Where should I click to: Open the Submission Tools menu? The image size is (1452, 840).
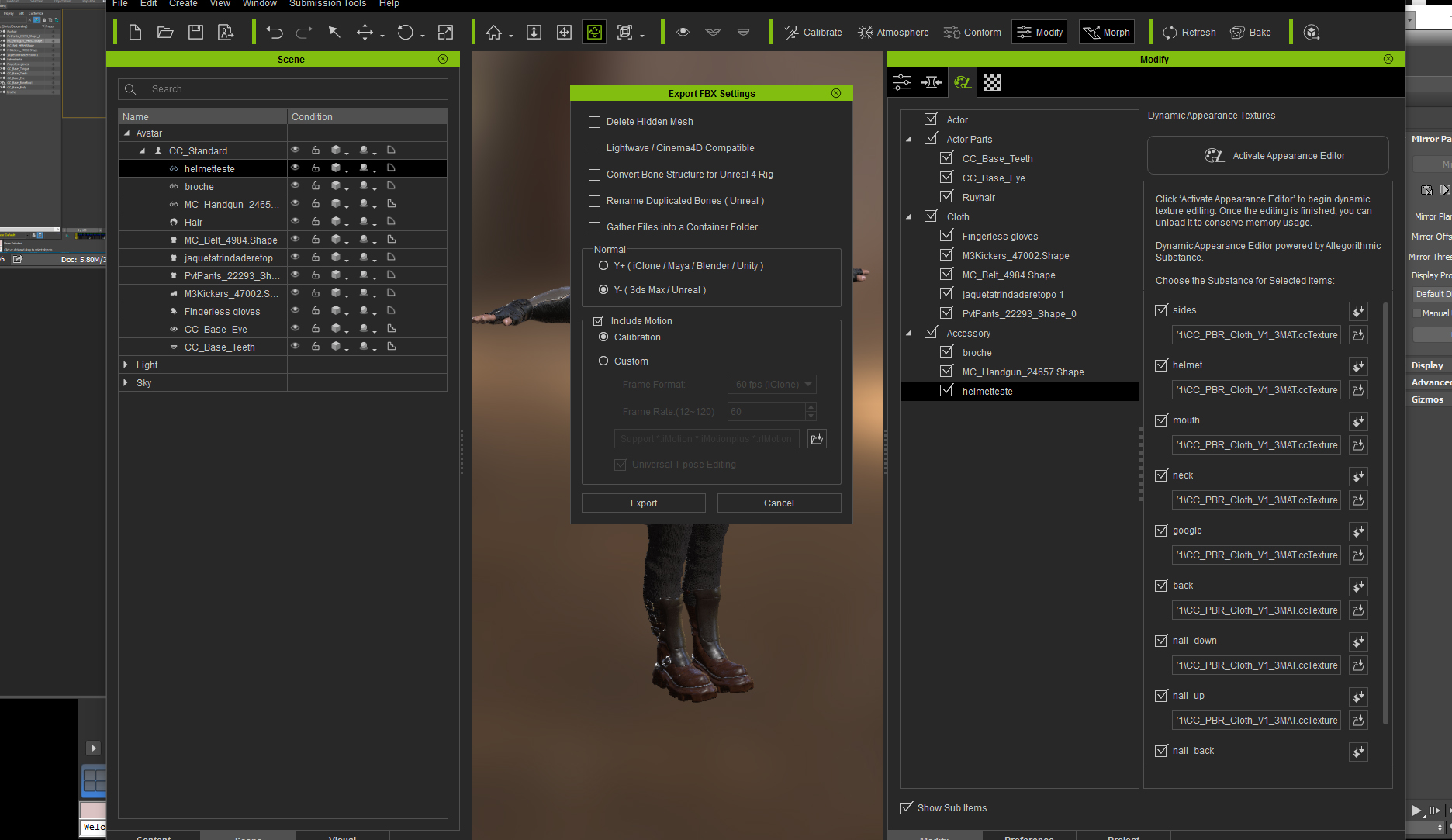(327, 4)
